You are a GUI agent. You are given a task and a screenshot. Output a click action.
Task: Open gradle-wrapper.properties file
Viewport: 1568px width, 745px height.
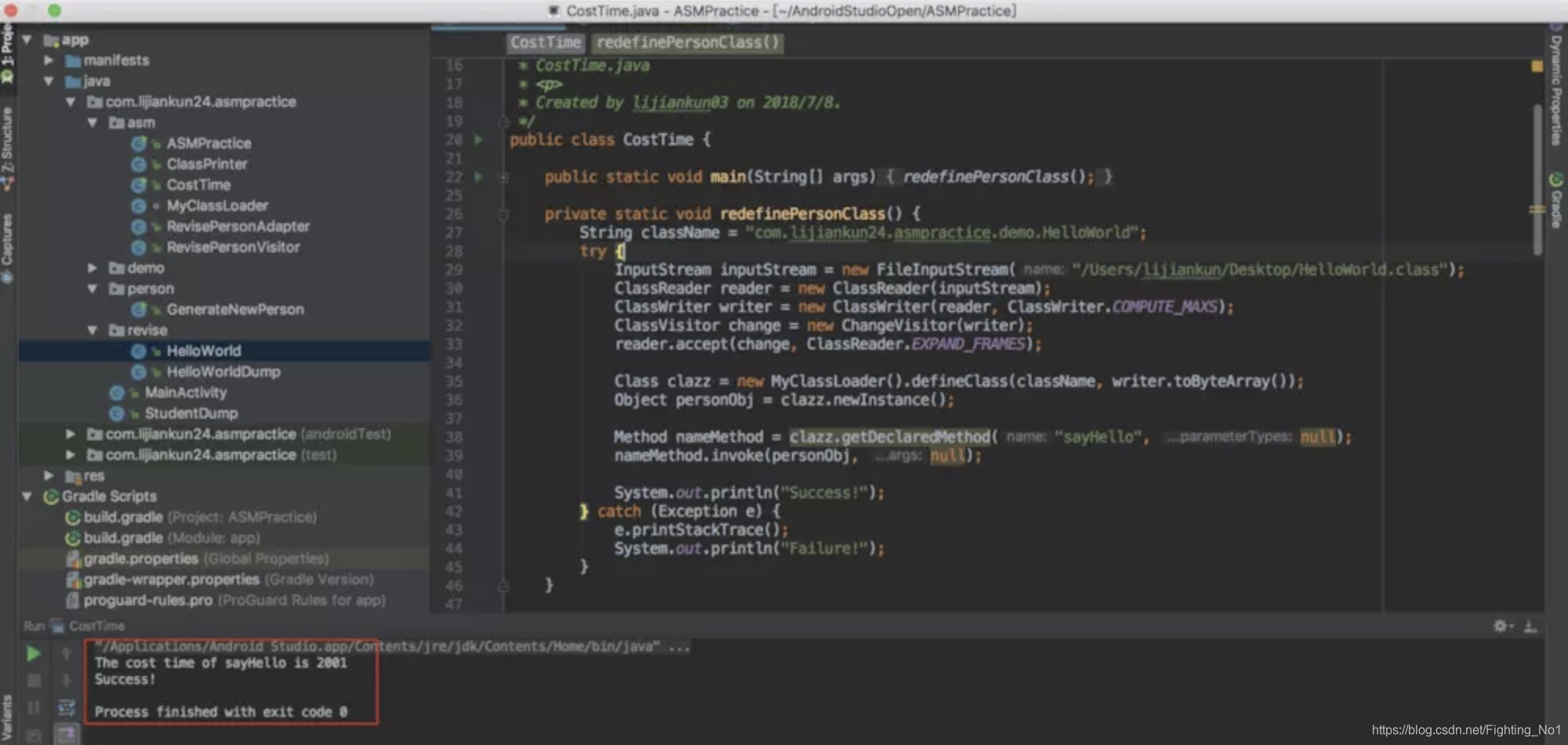point(220,580)
